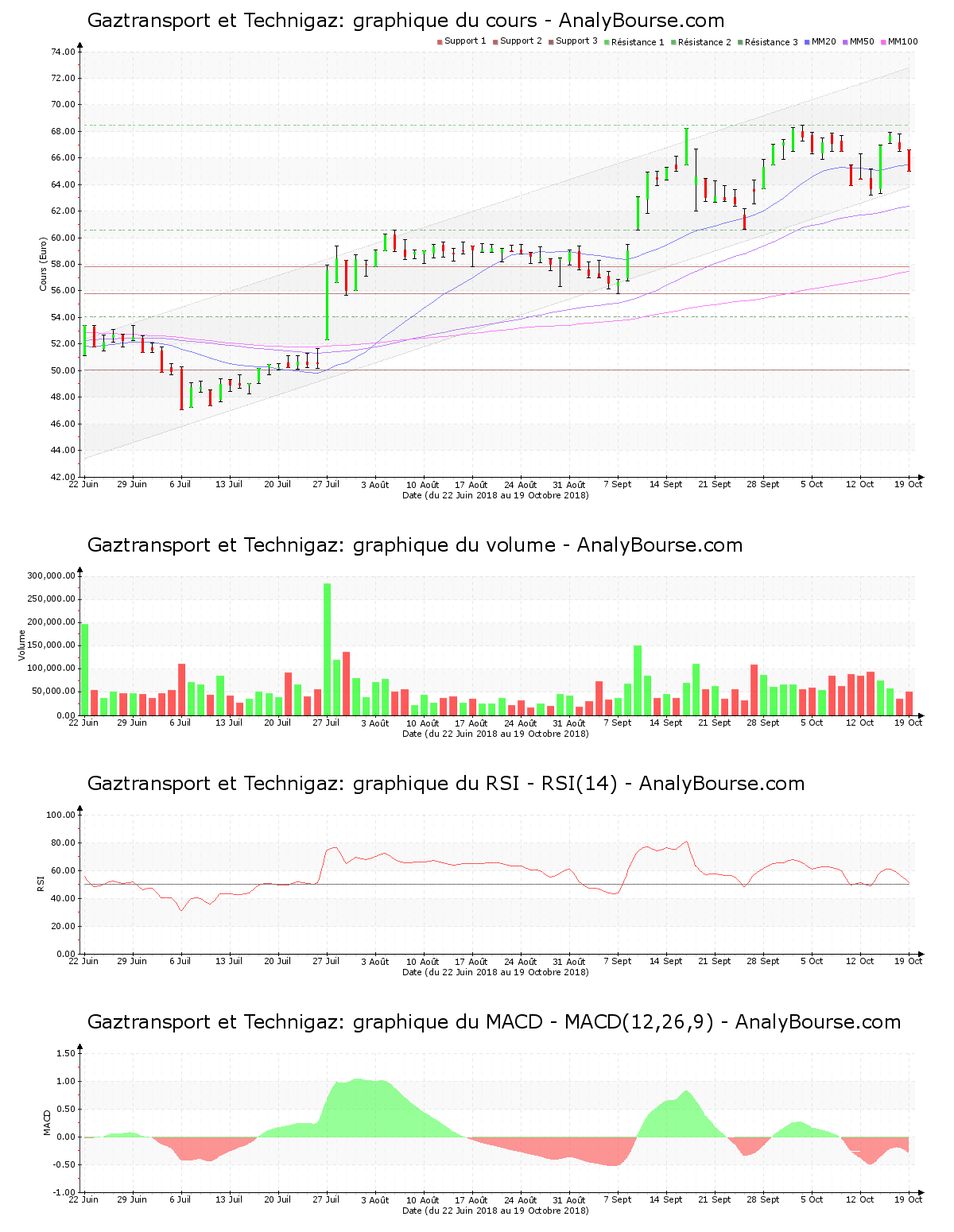Click the 'RSI' y-axis label
Viewport: 954px width, 1232px height.
[x=41, y=883]
